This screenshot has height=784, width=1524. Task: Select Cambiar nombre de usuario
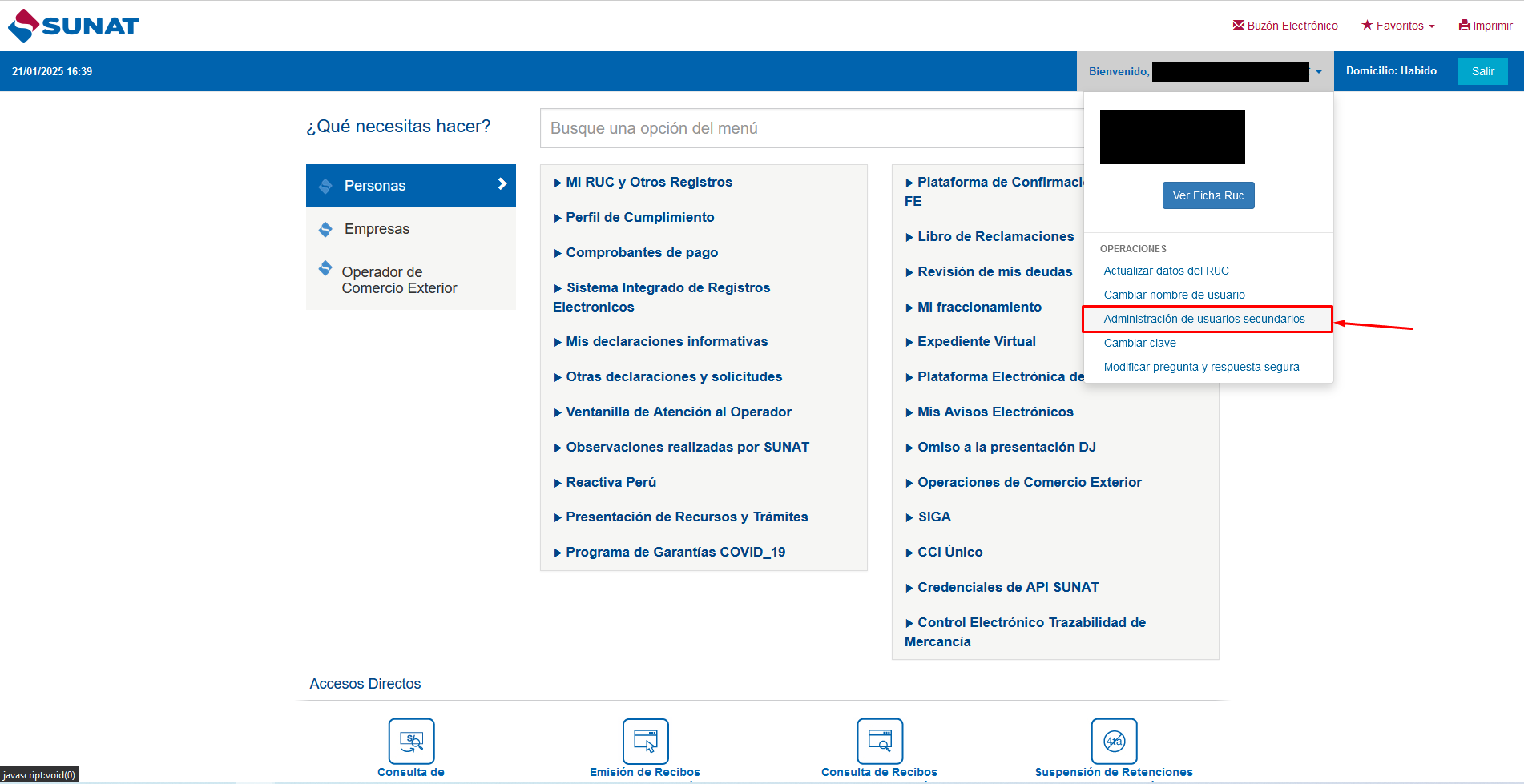click(1174, 295)
